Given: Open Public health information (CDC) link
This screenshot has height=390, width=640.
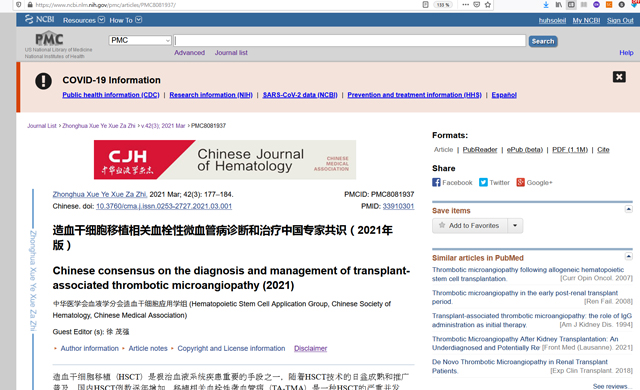Looking at the screenshot, I should (x=111, y=95).
